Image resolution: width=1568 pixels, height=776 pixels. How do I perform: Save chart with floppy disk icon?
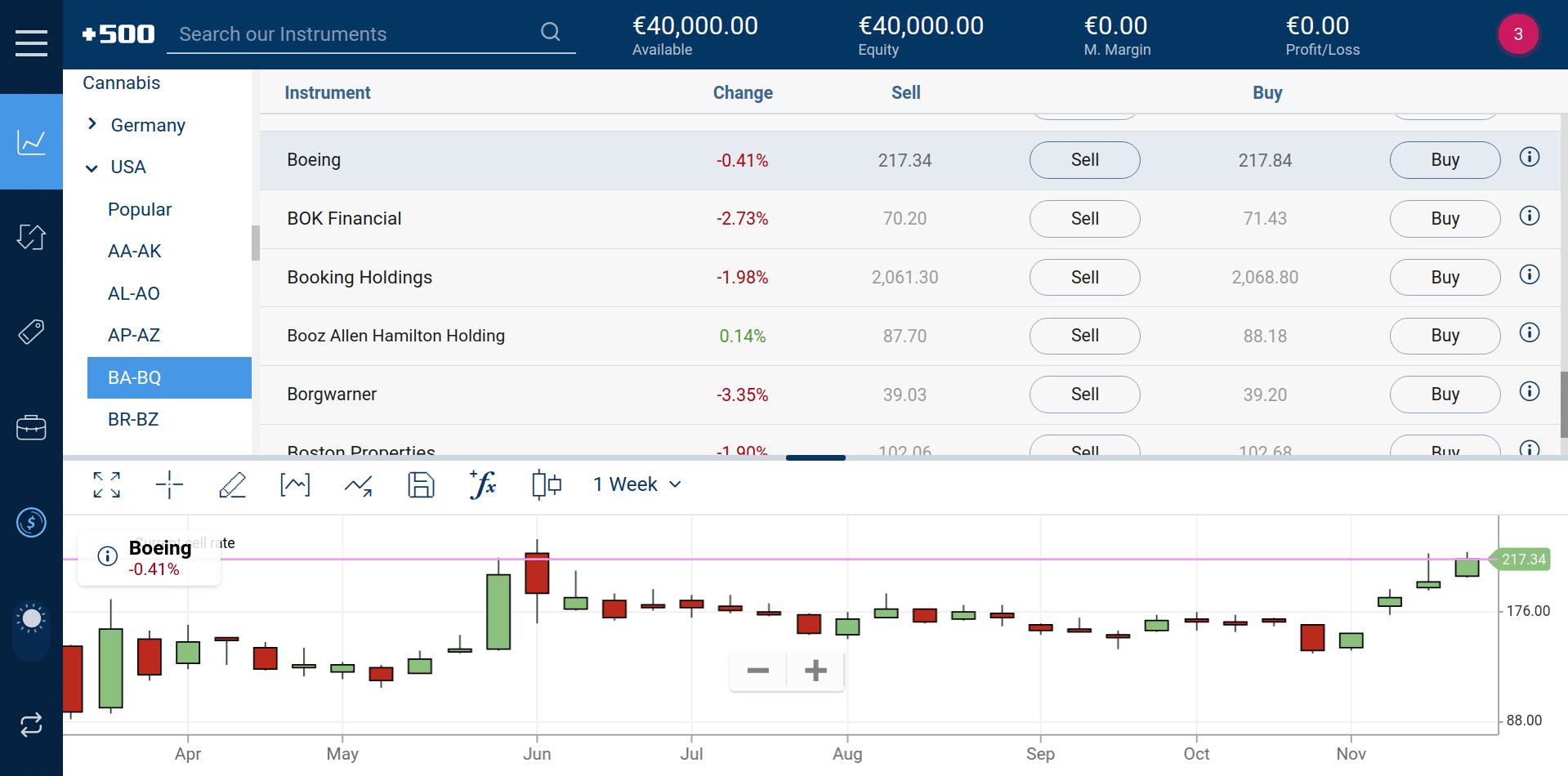(421, 484)
